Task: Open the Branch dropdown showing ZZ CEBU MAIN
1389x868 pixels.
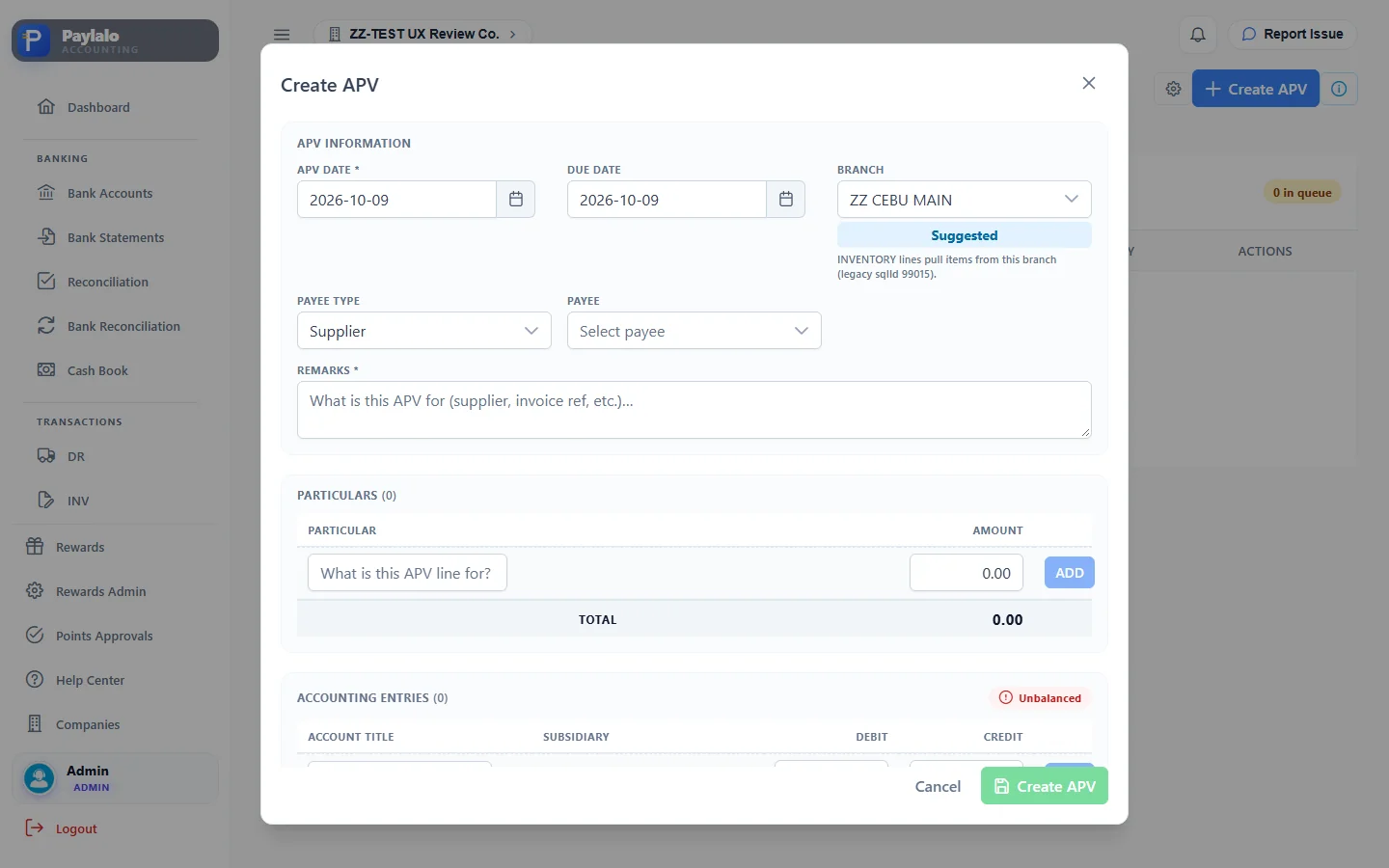Action: 965,200
